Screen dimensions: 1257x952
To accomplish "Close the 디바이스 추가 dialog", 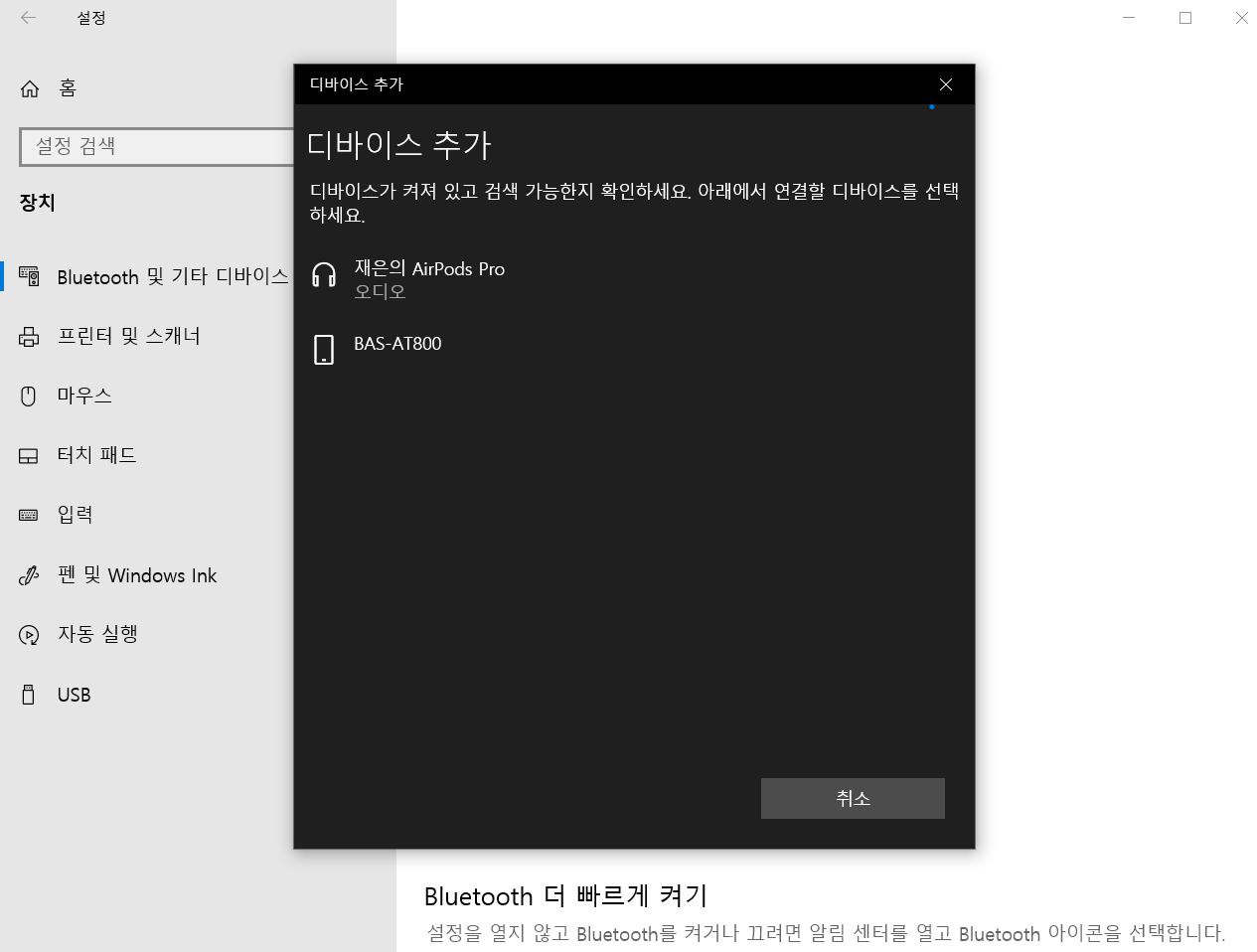I will [946, 84].
